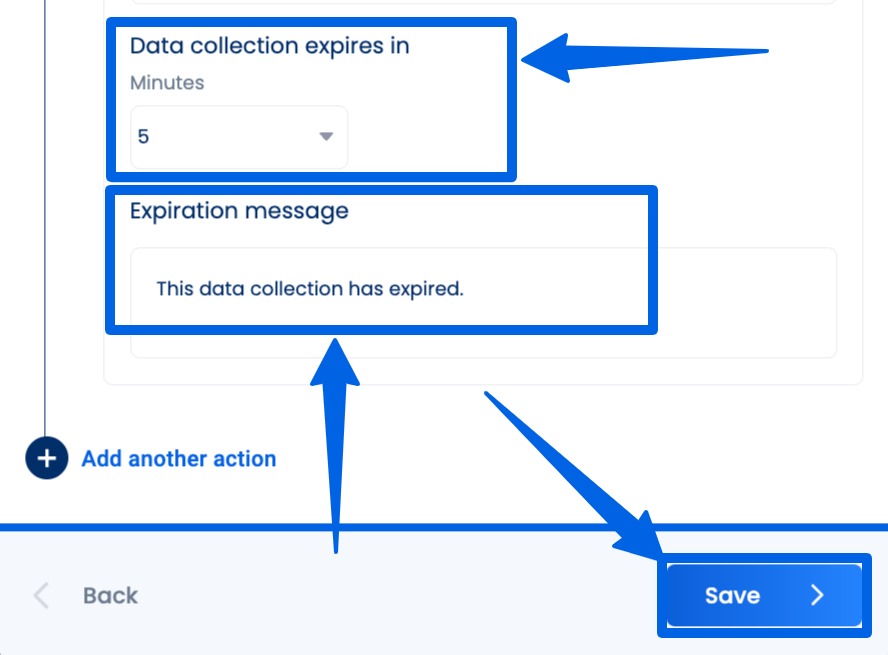Select the left chevron next to Back

pyautogui.click(x=39, y=595)
